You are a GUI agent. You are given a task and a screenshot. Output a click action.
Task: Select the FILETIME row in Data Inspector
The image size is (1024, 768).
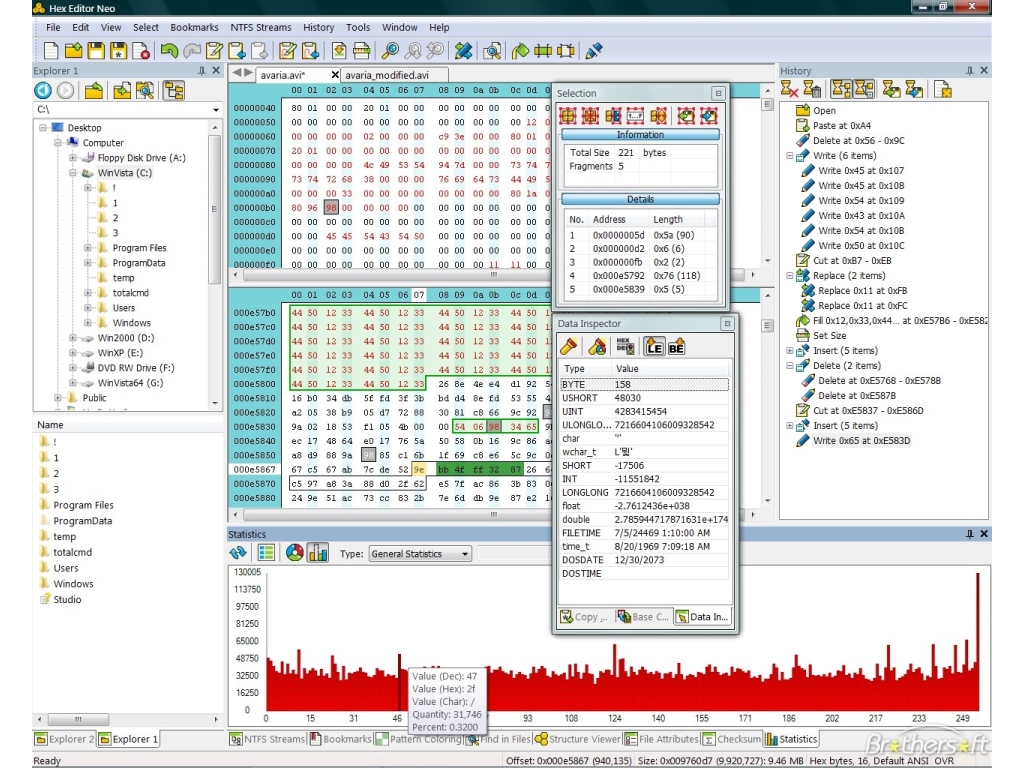pos(644,533)
